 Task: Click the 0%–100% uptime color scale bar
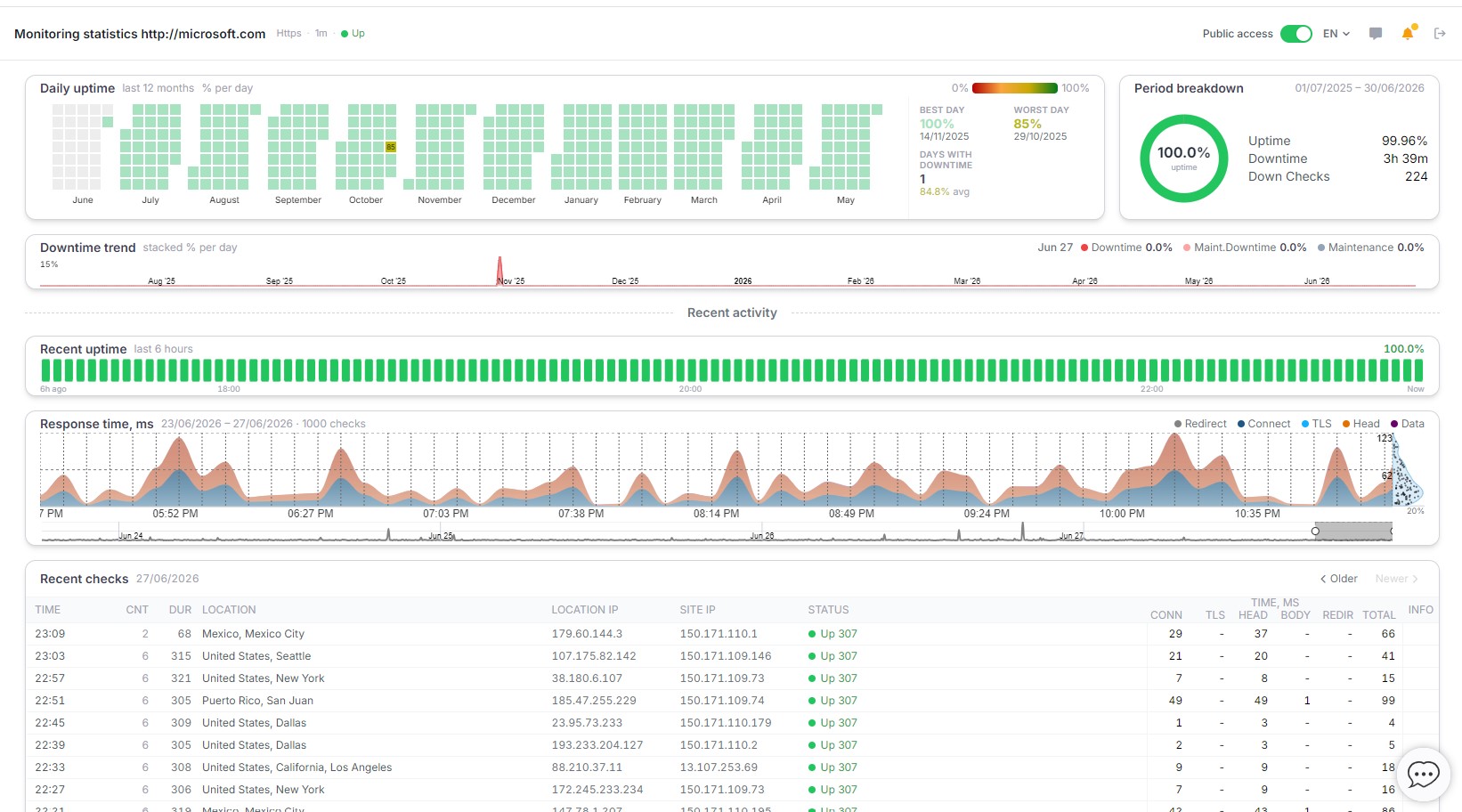(1015, 88)
